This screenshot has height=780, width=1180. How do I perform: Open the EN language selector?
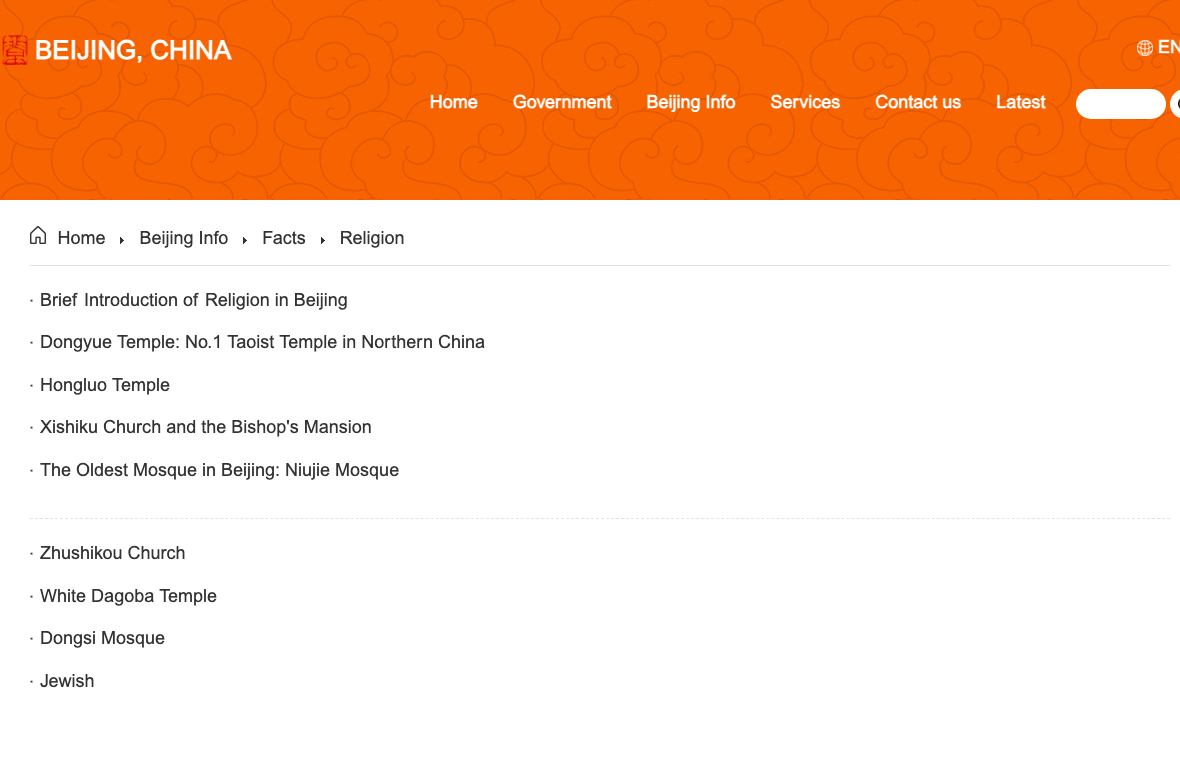pos(1168,47)
